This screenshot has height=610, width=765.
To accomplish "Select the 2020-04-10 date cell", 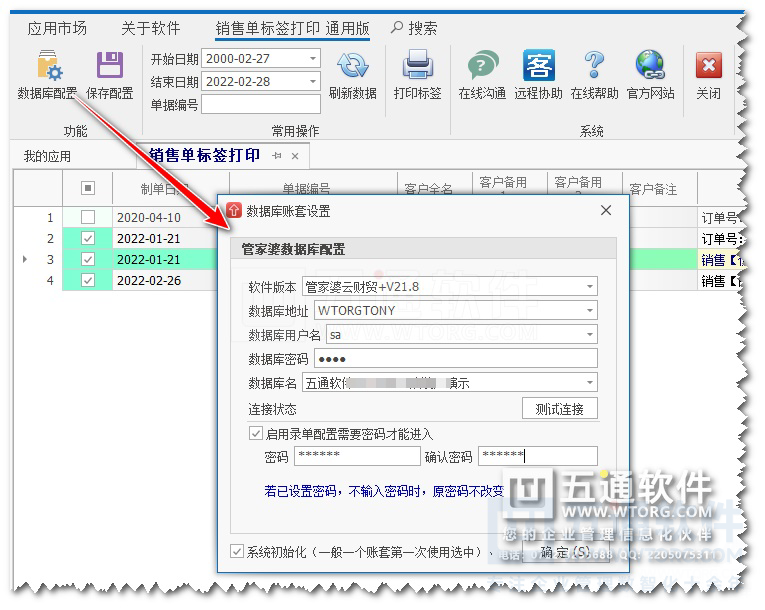I will coord(164,217).
